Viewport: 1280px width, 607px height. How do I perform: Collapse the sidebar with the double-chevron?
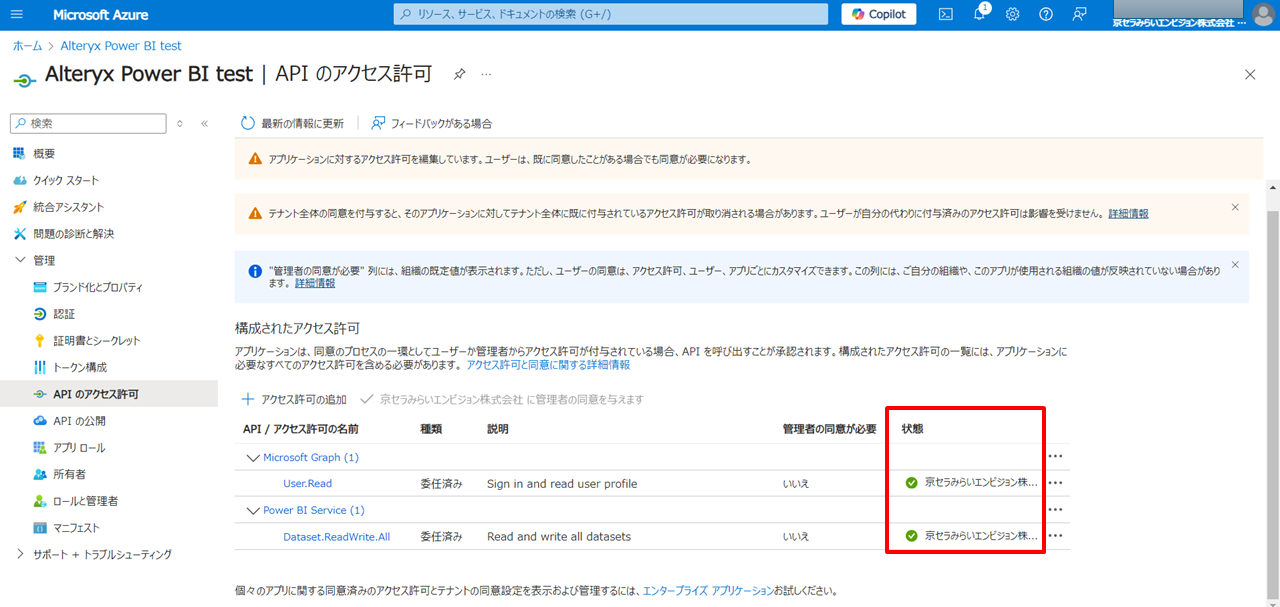(204, 123)
